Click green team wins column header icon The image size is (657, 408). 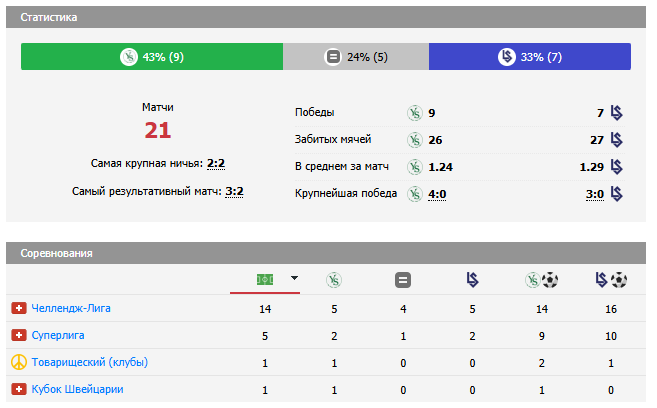[x=334, y=280]
